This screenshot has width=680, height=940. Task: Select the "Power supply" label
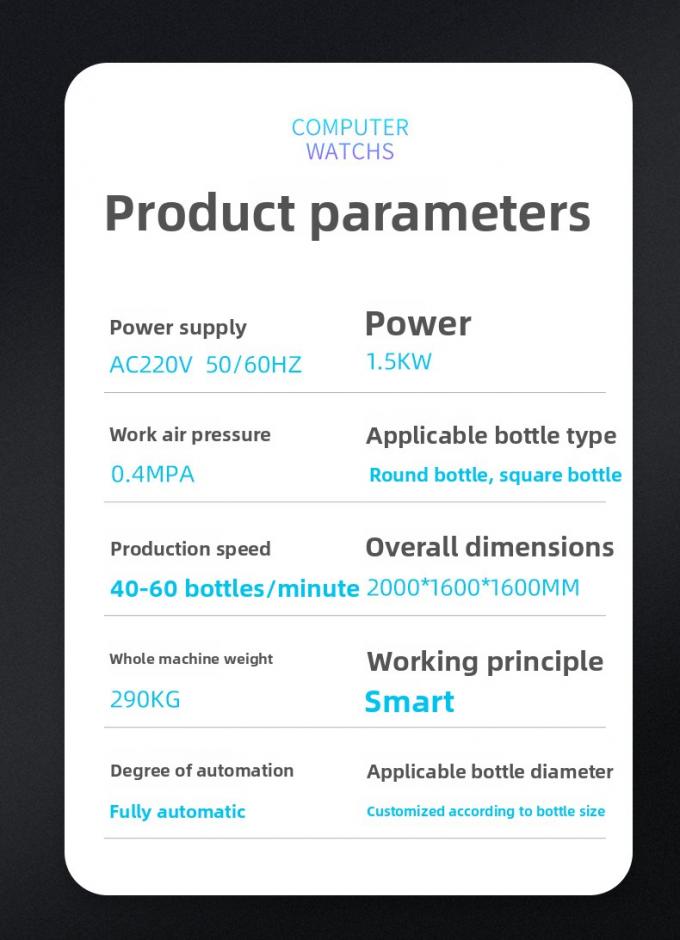178,328
